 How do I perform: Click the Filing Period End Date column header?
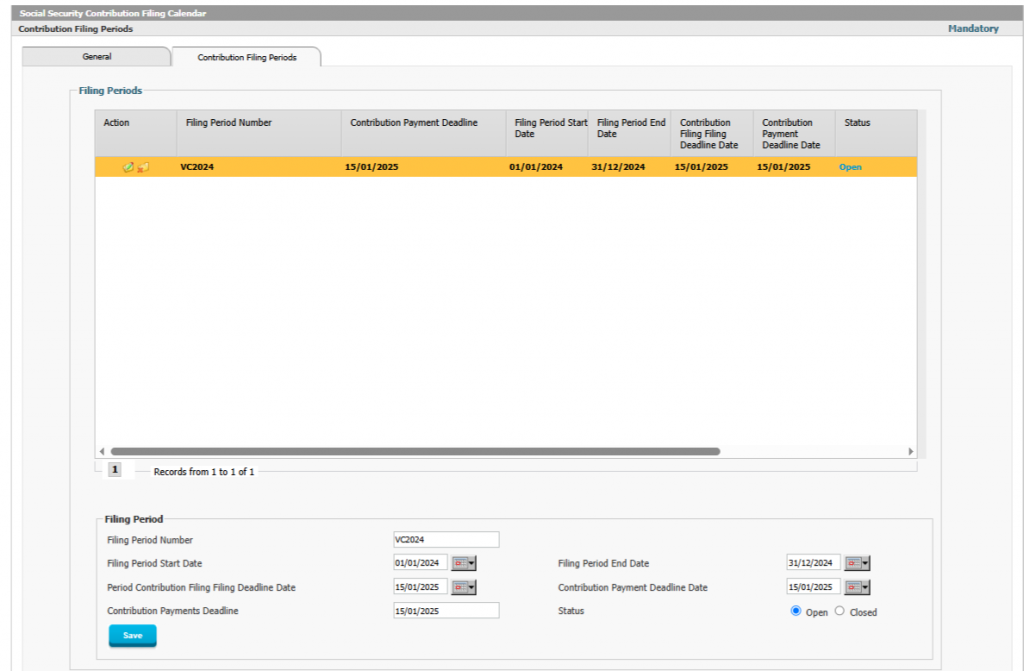630,133
